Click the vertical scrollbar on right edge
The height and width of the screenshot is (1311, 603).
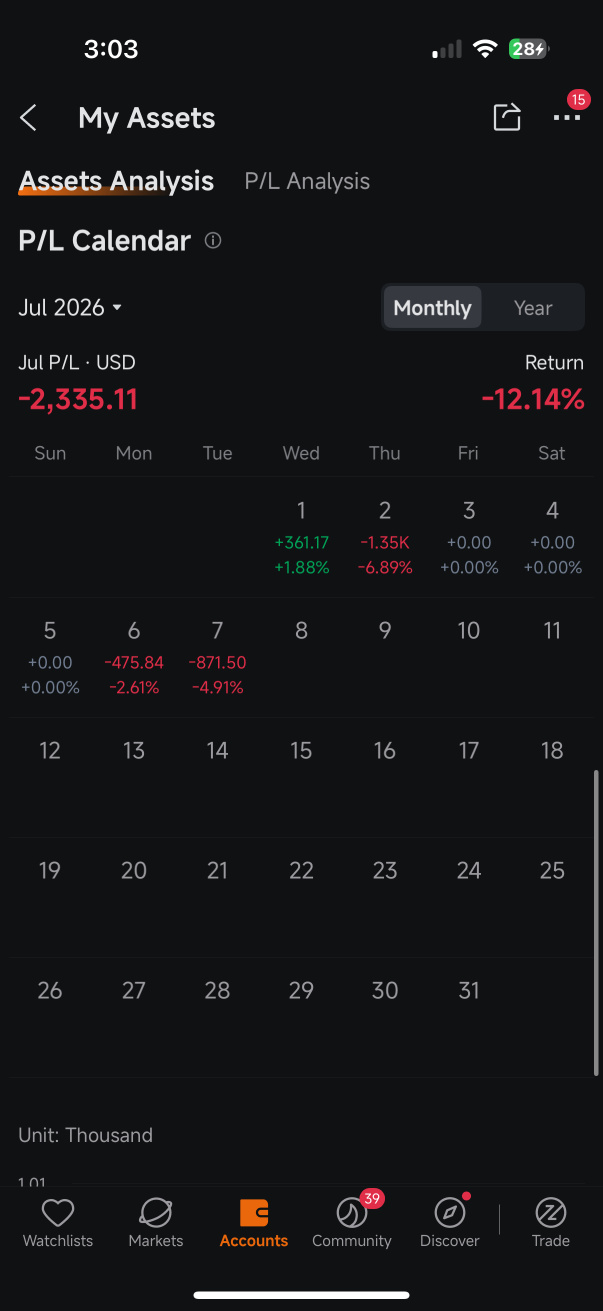pyautogui.click(x=597, y=921)
